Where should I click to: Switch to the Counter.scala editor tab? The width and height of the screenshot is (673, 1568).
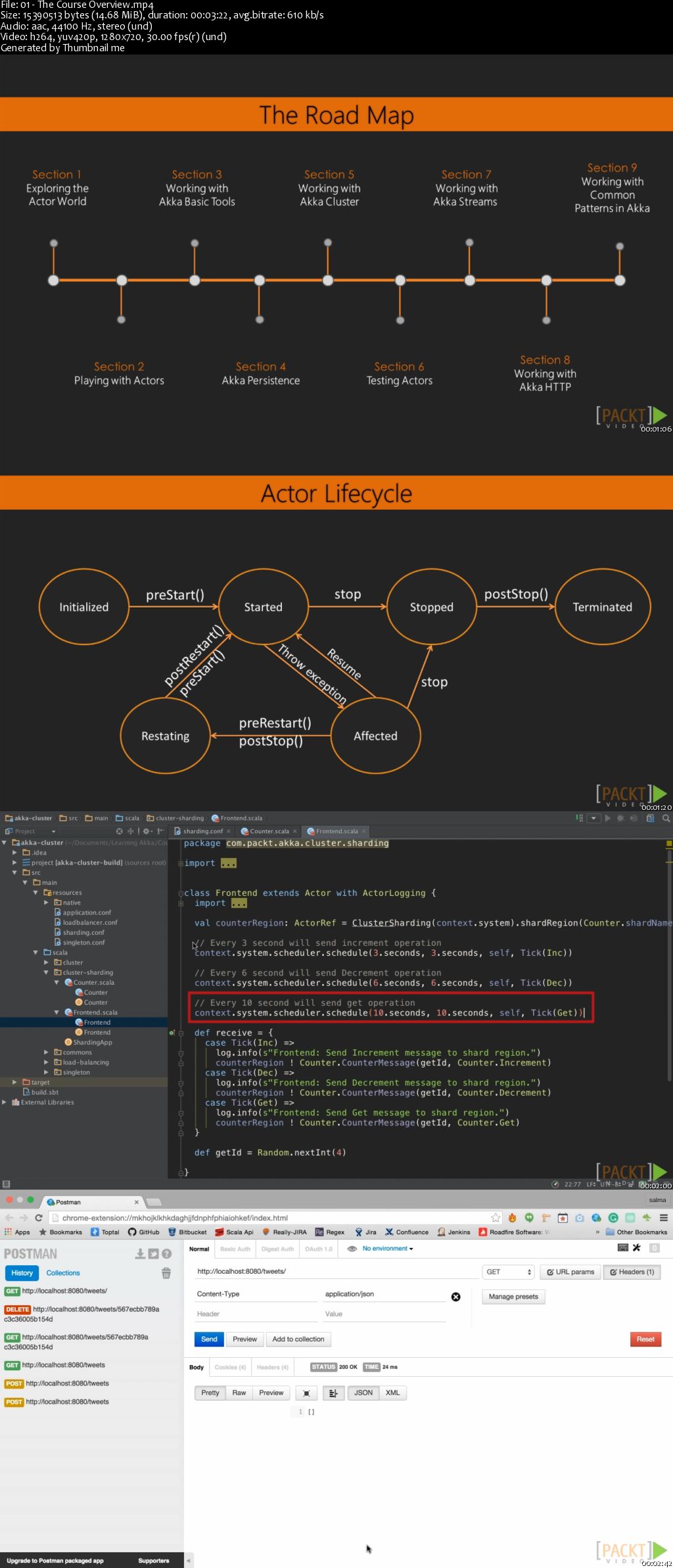pos(269,831)
